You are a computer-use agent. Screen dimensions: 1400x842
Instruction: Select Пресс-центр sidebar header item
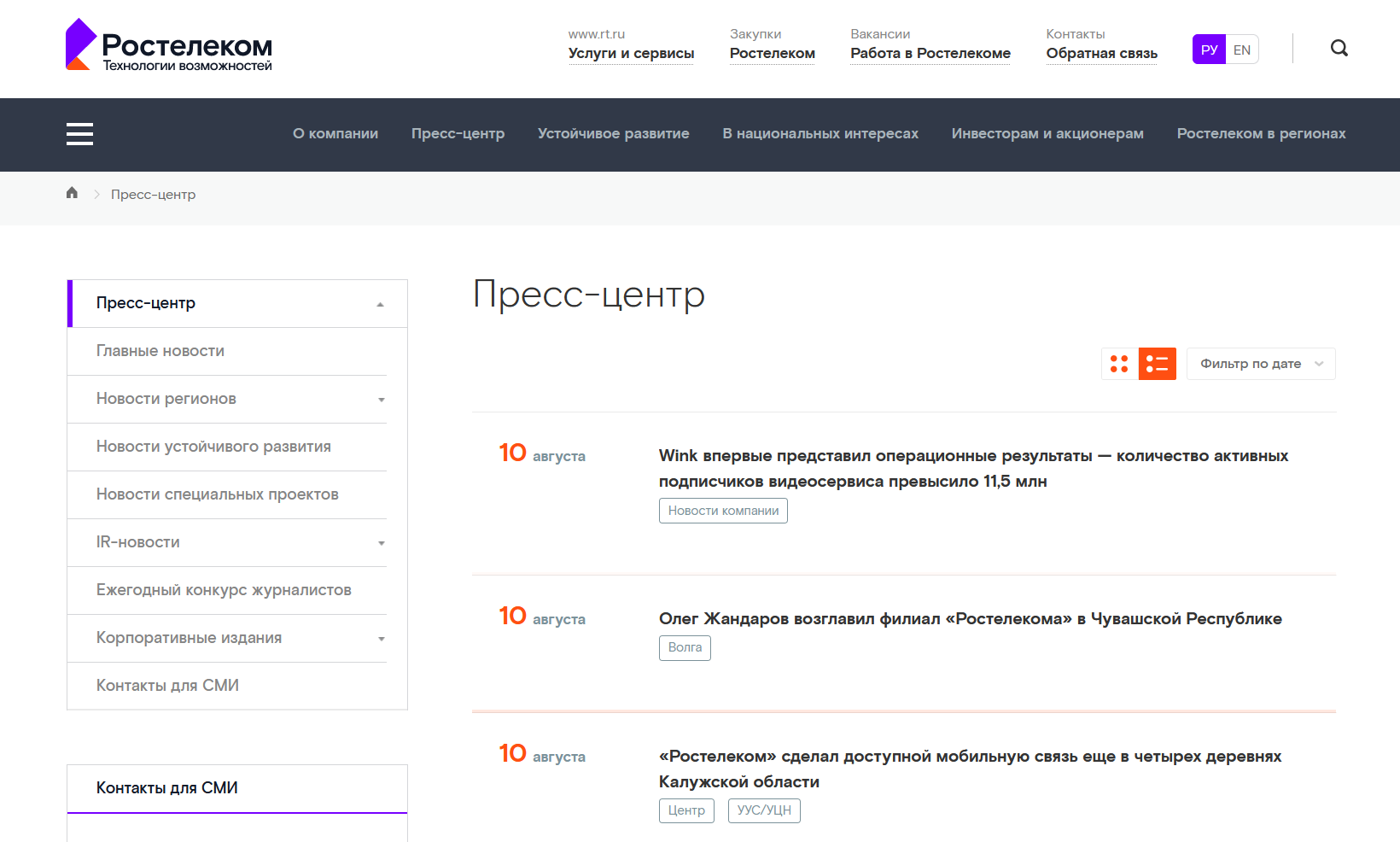(237, 303)
